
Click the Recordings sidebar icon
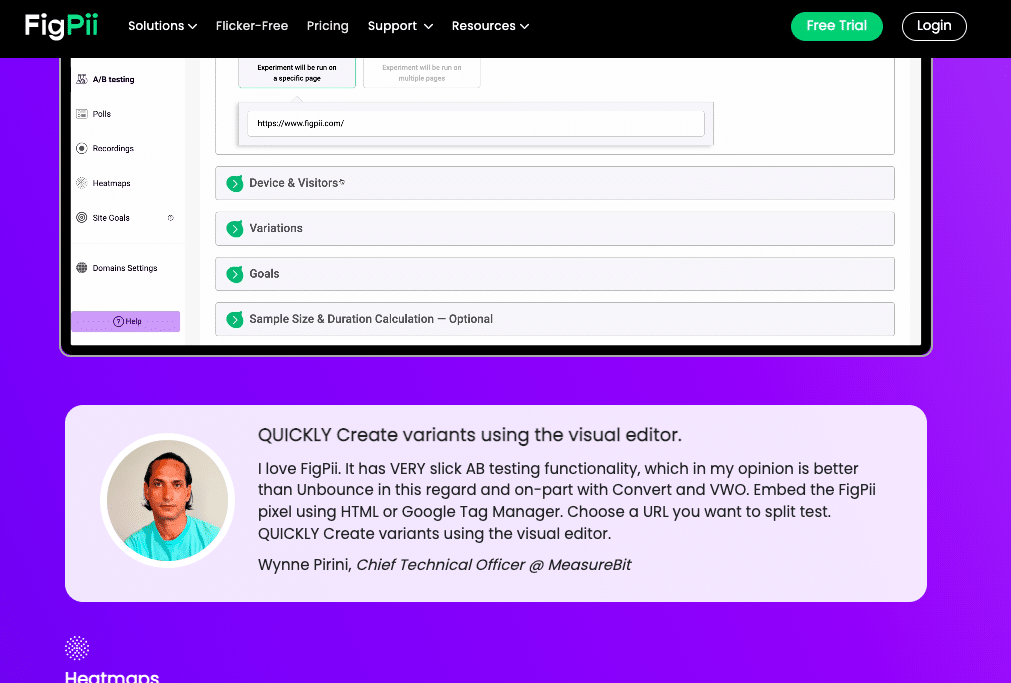tap(82, 148)
